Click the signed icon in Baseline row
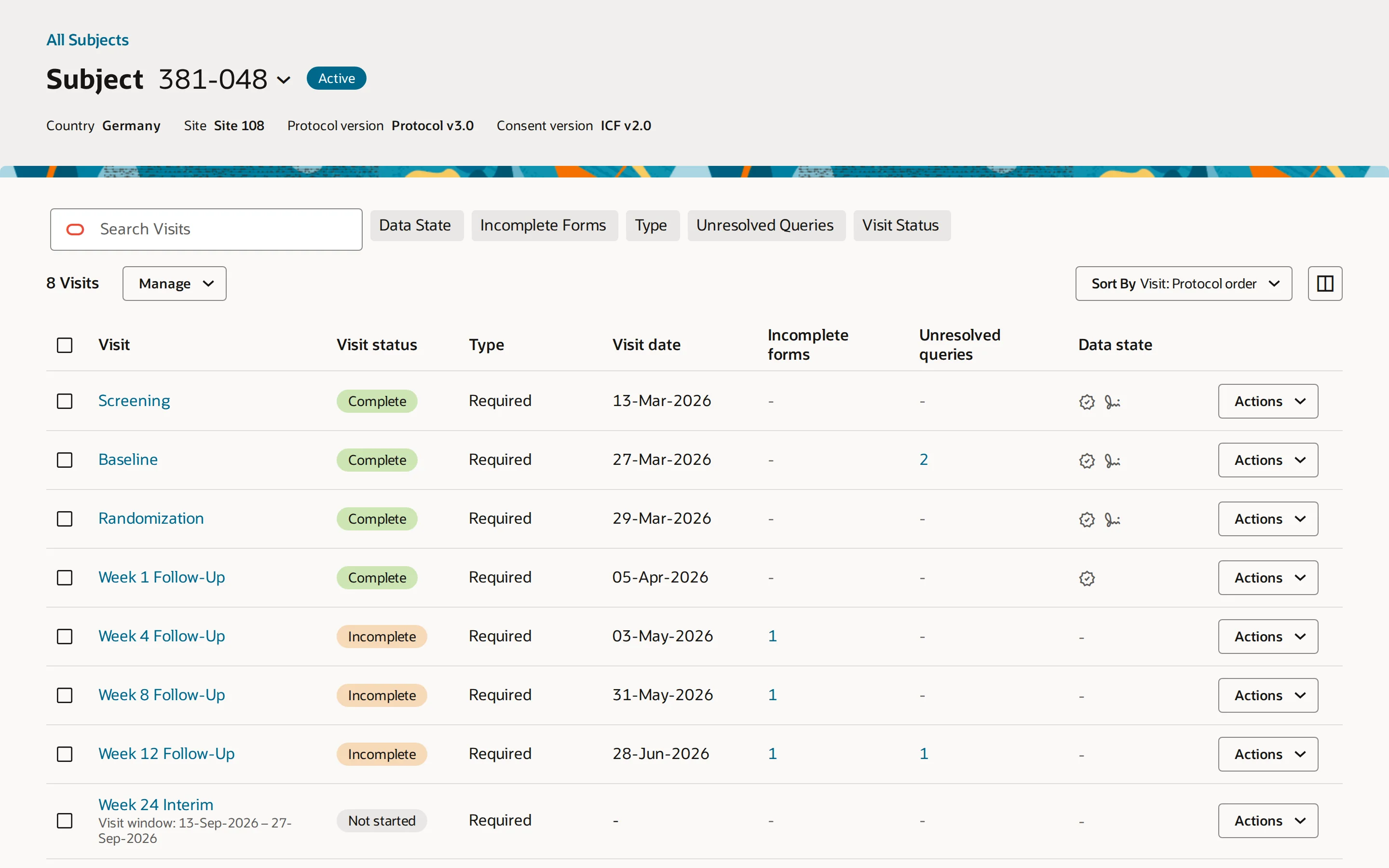The width and height of the screenshot is (1389, 868). (x=1112, y=461)
